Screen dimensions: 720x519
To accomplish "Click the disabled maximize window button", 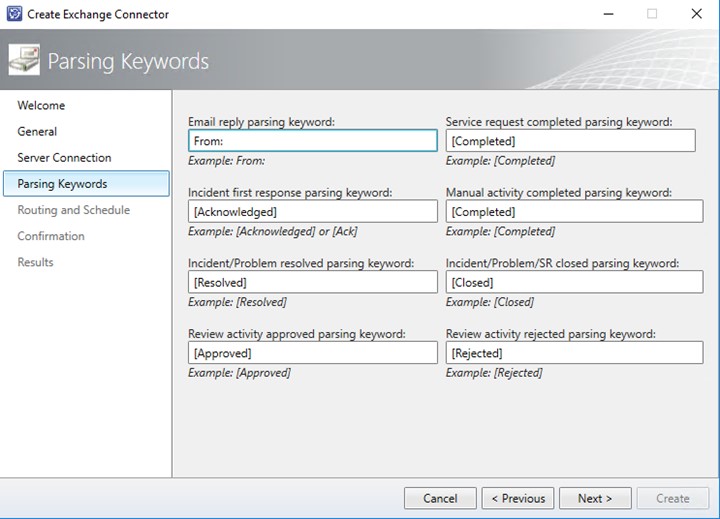I will click(x=652, y=14).
